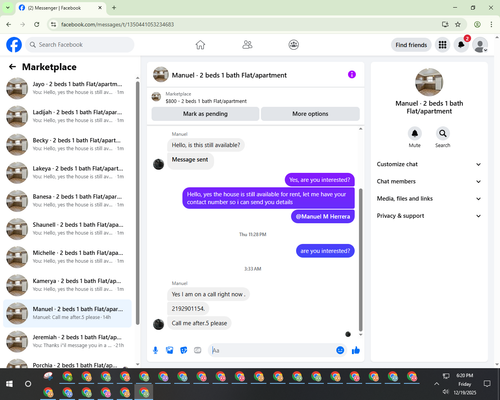500x400 pixels.
Task: Expand Privacy & support section
Action: pos(429,216)
